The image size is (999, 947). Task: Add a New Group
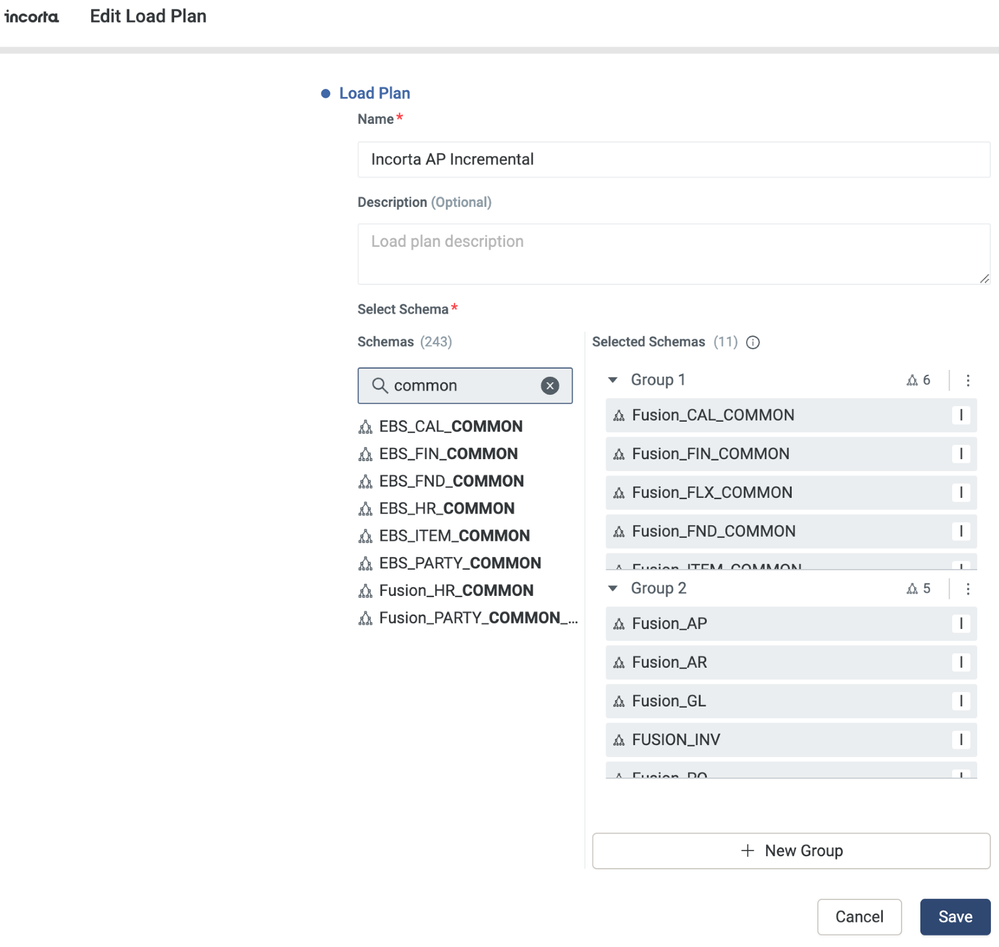pyautogui.click(x=791, y=851)
